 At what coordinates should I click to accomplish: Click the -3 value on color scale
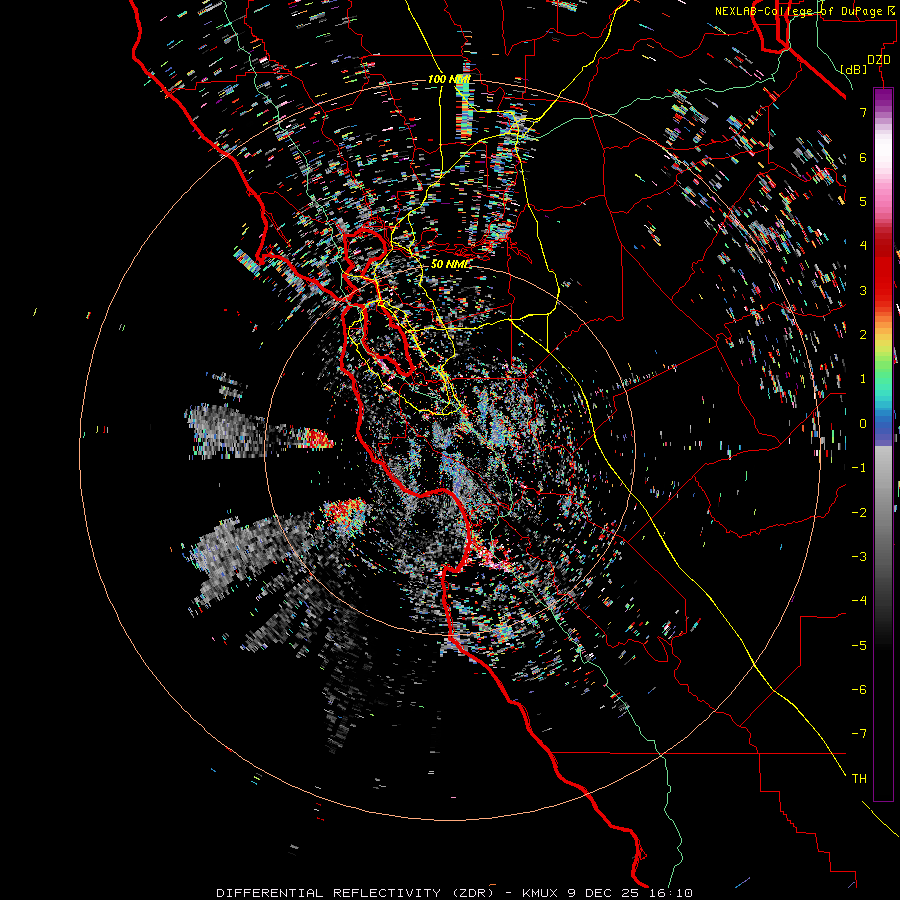point(859,556)
